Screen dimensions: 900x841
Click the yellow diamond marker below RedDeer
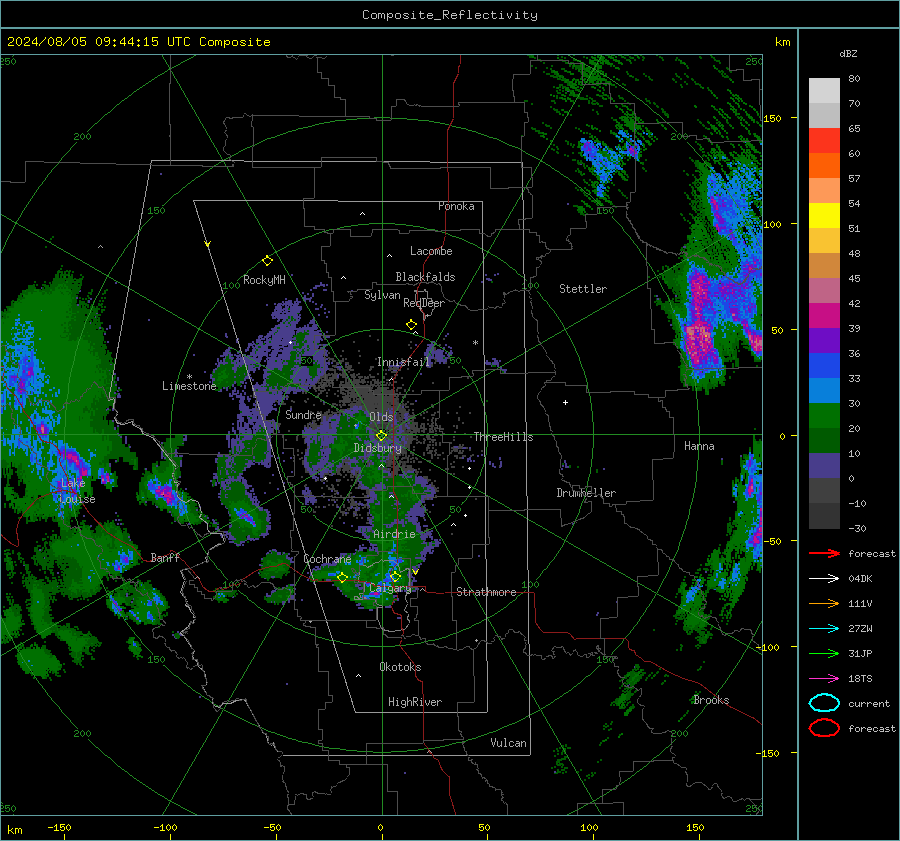pos(411,325)
